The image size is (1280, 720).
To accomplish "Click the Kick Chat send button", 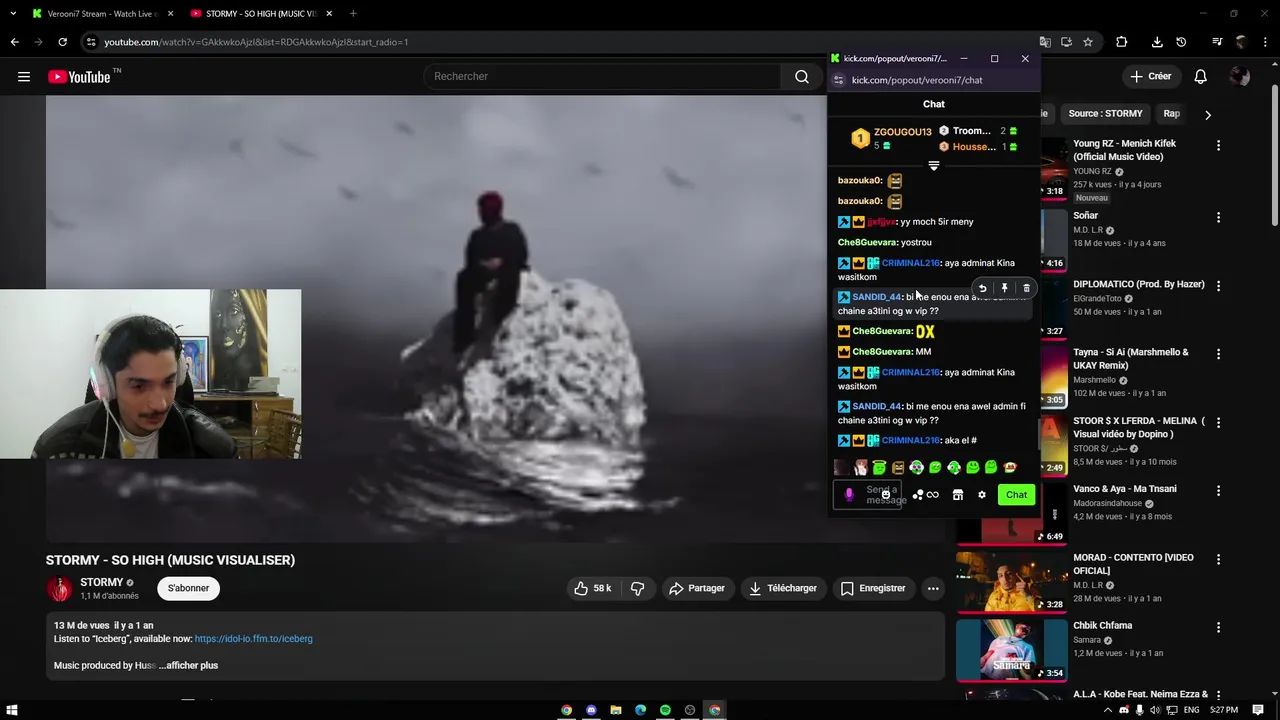I will click(x=1016, y=495).
